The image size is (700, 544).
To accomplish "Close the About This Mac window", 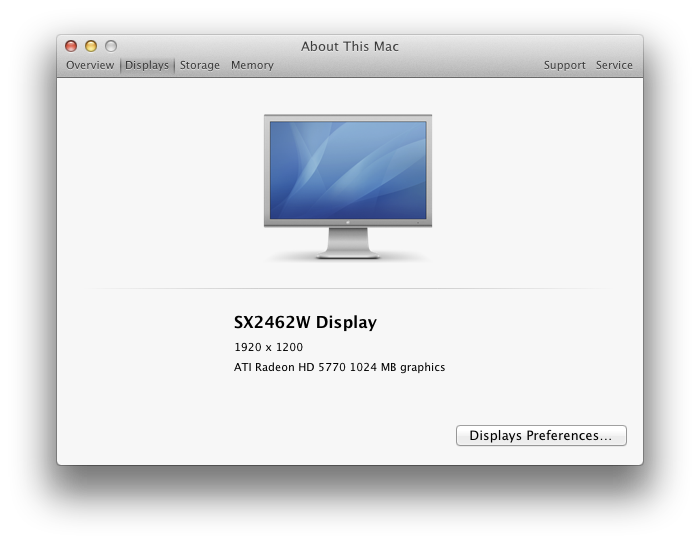I will point(71,46).
